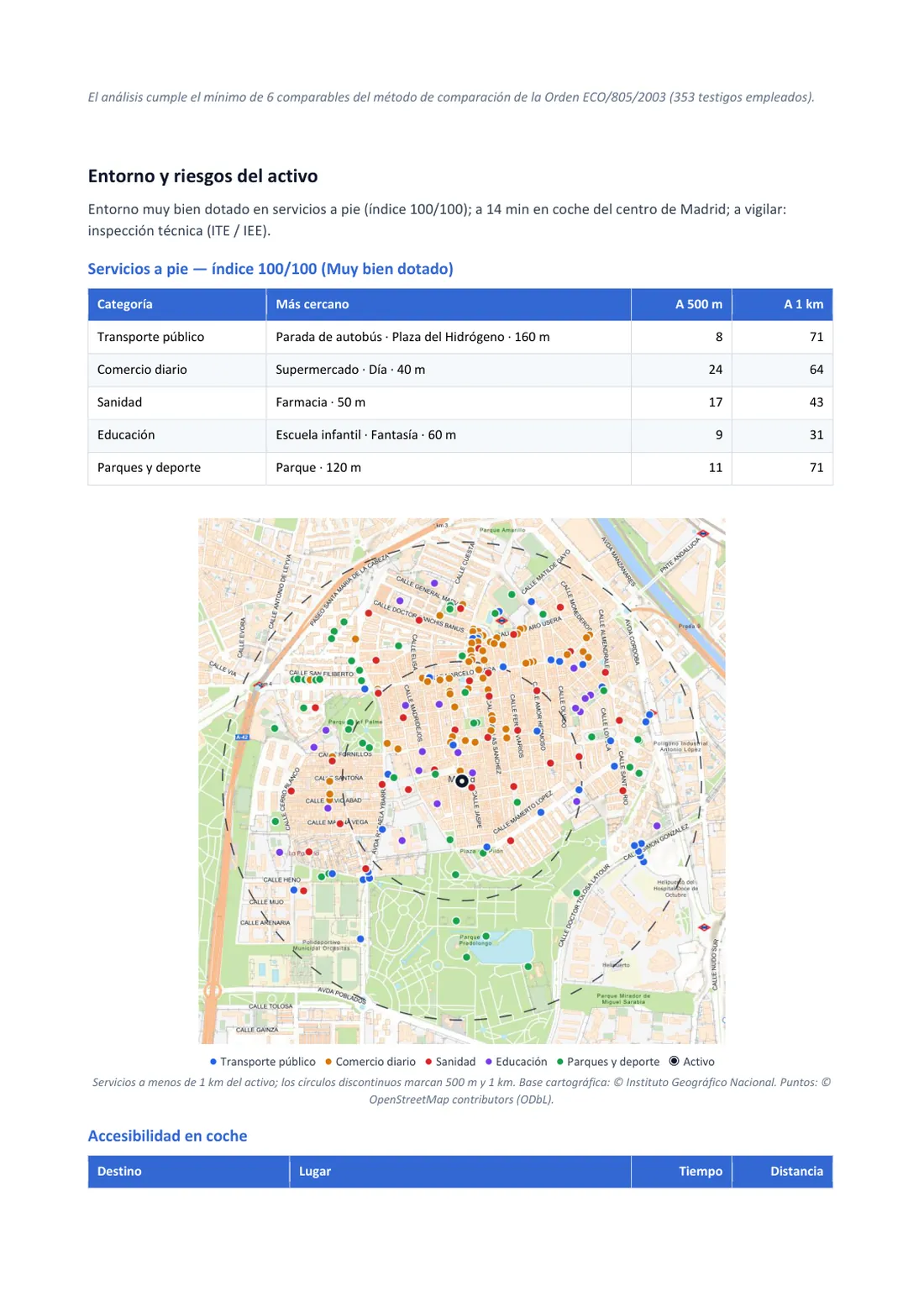The width and height of the screenshot is (924, 1307).
Task: Click the 1 km value in Parques y deporte row
Action: click(x=816, y=468)
